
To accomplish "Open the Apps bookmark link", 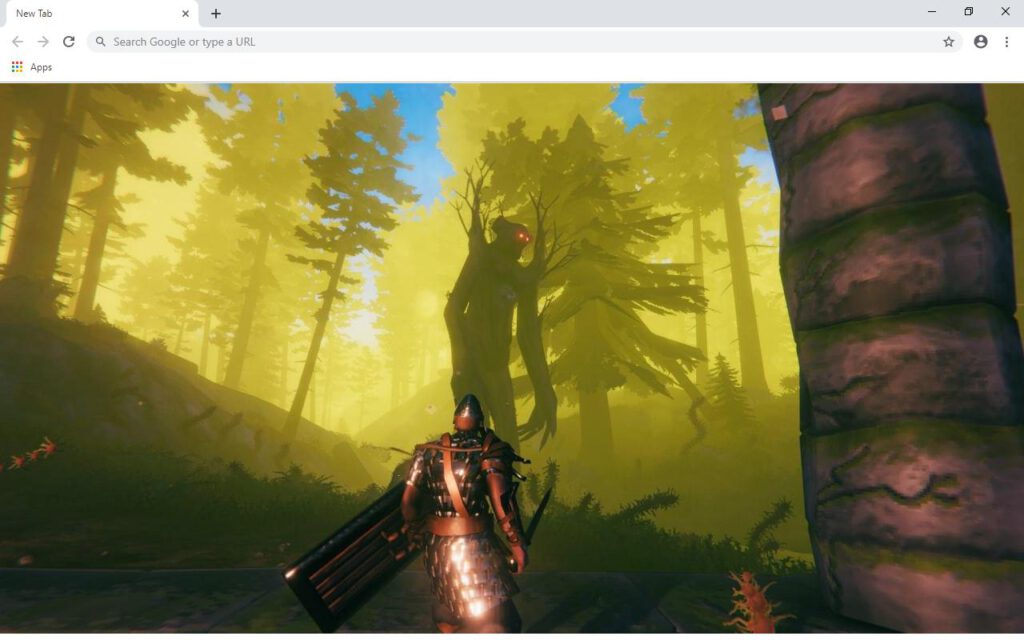I will (x=40, y=67).
